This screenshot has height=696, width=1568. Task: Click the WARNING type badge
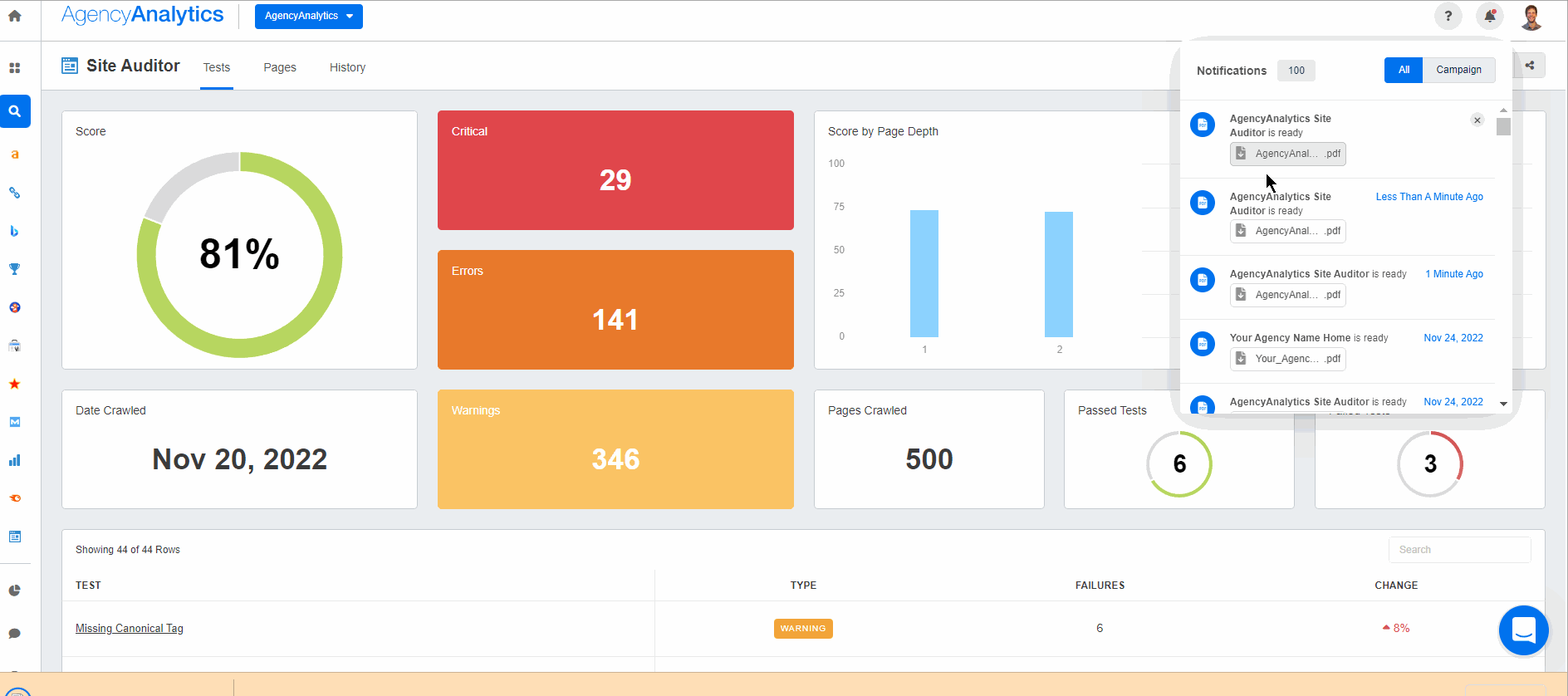pos(803,629)
